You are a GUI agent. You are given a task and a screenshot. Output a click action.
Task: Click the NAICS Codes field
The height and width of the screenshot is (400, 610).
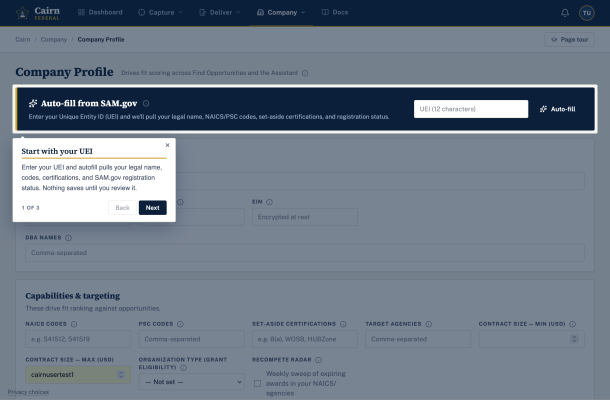click(x=78, y=339)
